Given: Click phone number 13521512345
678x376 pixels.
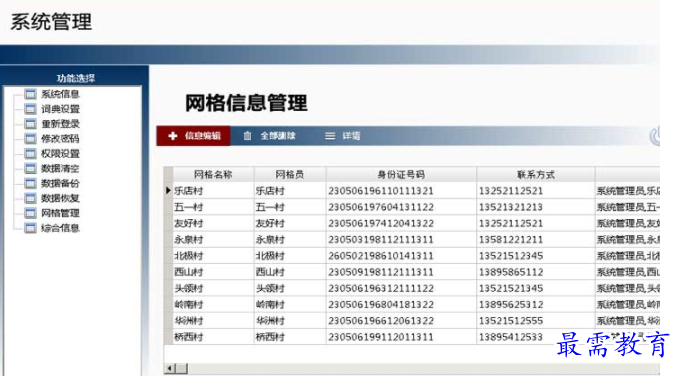Looking at the screenshot, I should pos(511,256).
